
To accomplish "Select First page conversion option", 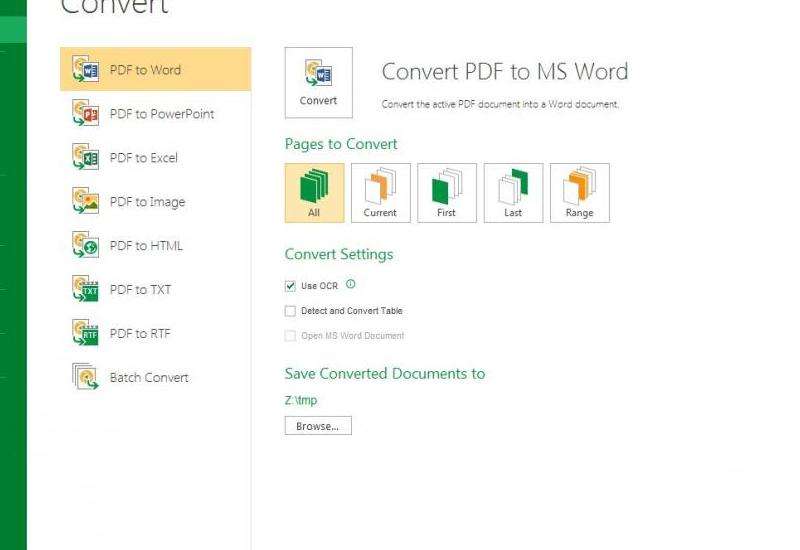I will click(x=446, y=192).
